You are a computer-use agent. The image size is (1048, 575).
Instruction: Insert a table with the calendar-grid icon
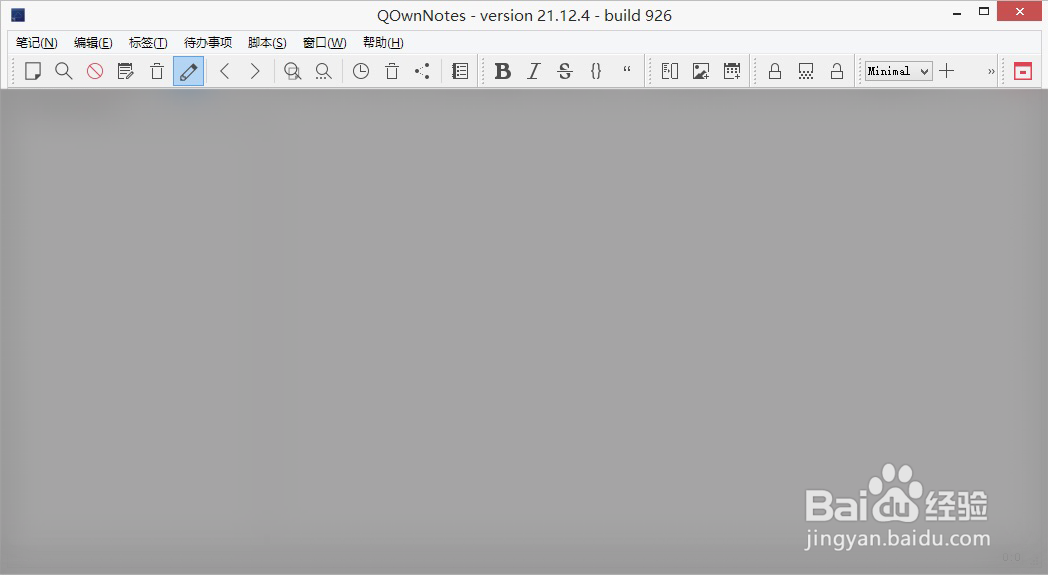[732, 71]
